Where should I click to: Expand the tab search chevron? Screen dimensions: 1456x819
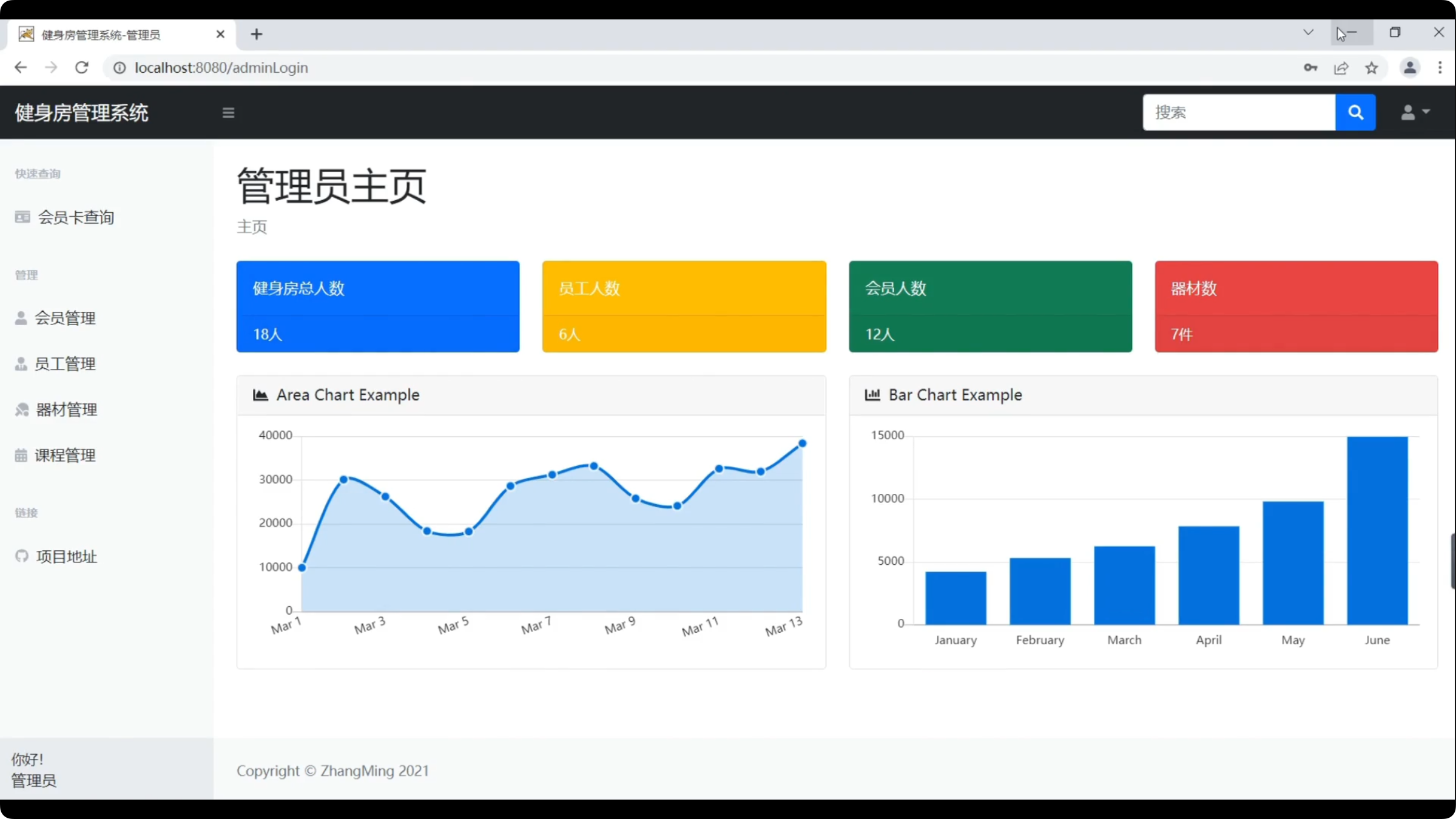1308,32
